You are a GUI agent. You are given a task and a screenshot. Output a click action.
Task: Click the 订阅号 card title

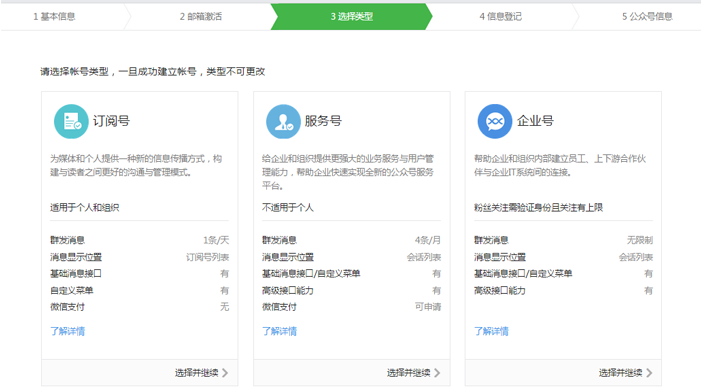coord(111,121)
